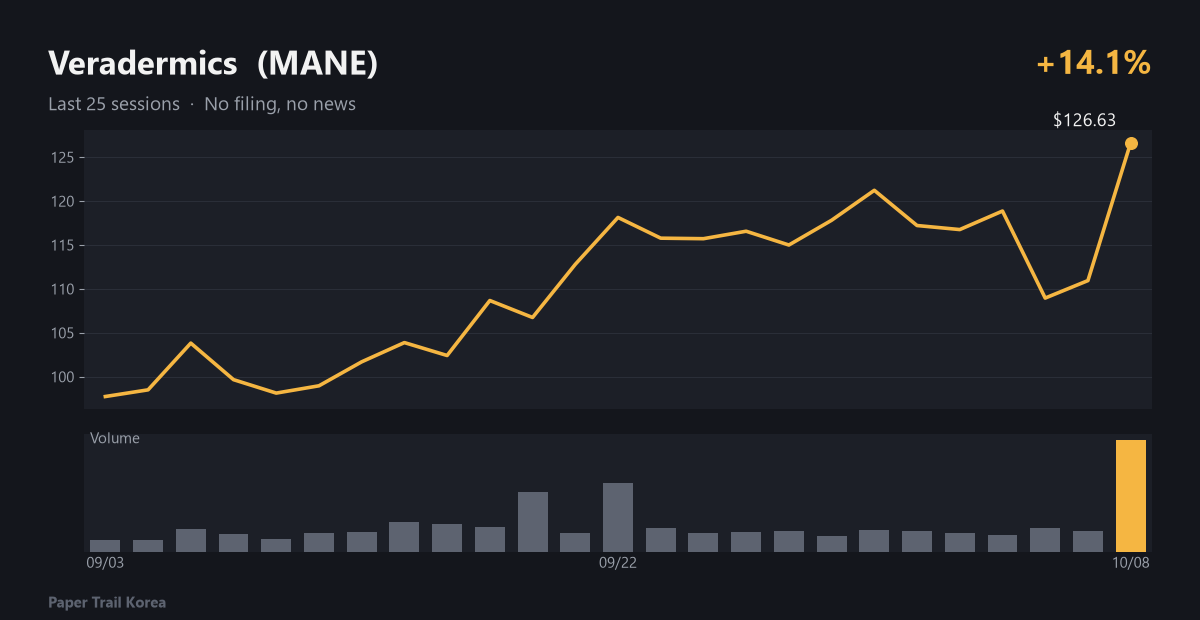Image resolution: width=1200 pixels, height=620 pixels.
Task: Click the 125 y-axis label
Action: pos(65,158)
